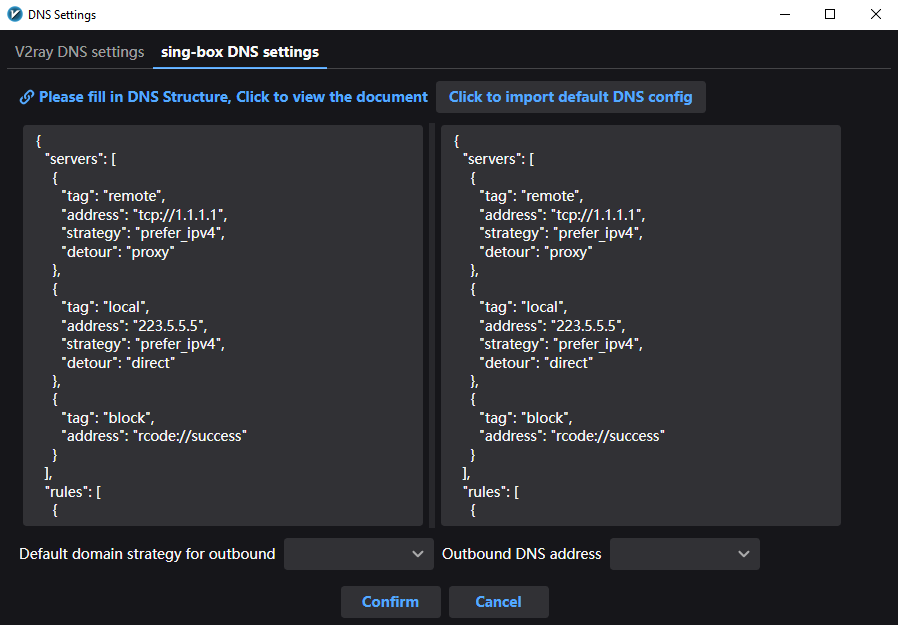
Task: Click "tag": "block" line in right editor
Action: click(x=526, y=418)
